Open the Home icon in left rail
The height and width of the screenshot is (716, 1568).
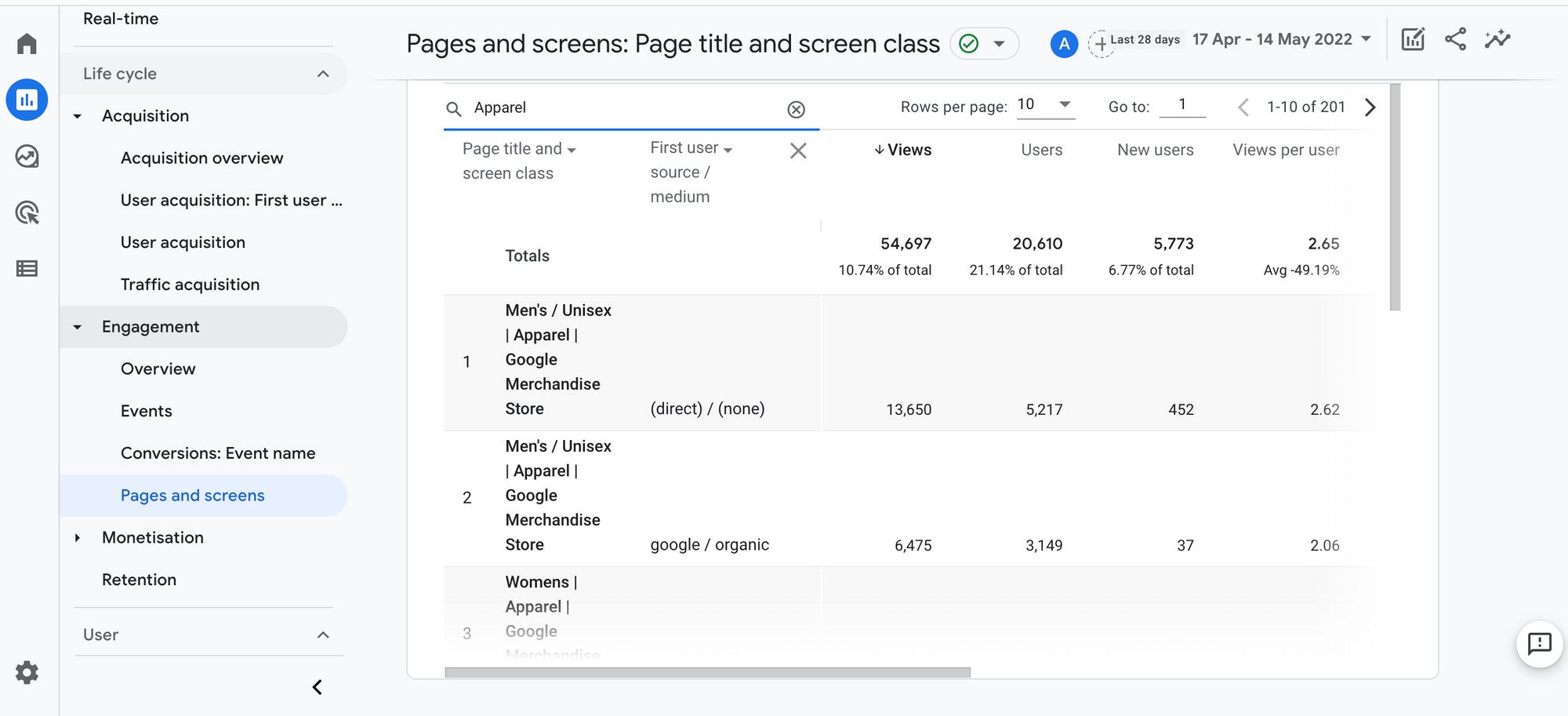pos(27,44)
